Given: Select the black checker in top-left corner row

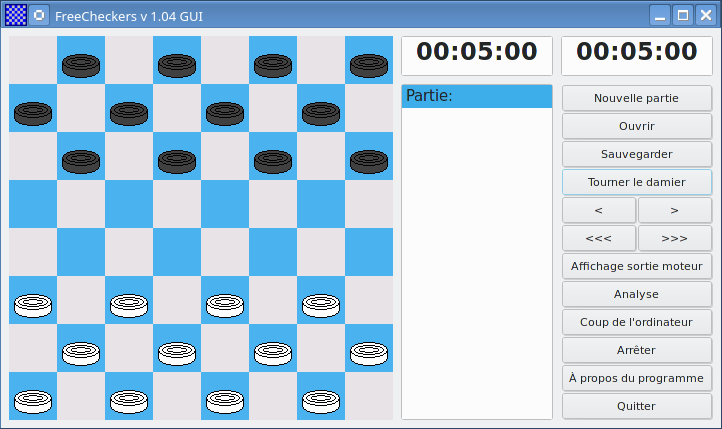Looking at the screenshot, I should (x=81, y=64).
